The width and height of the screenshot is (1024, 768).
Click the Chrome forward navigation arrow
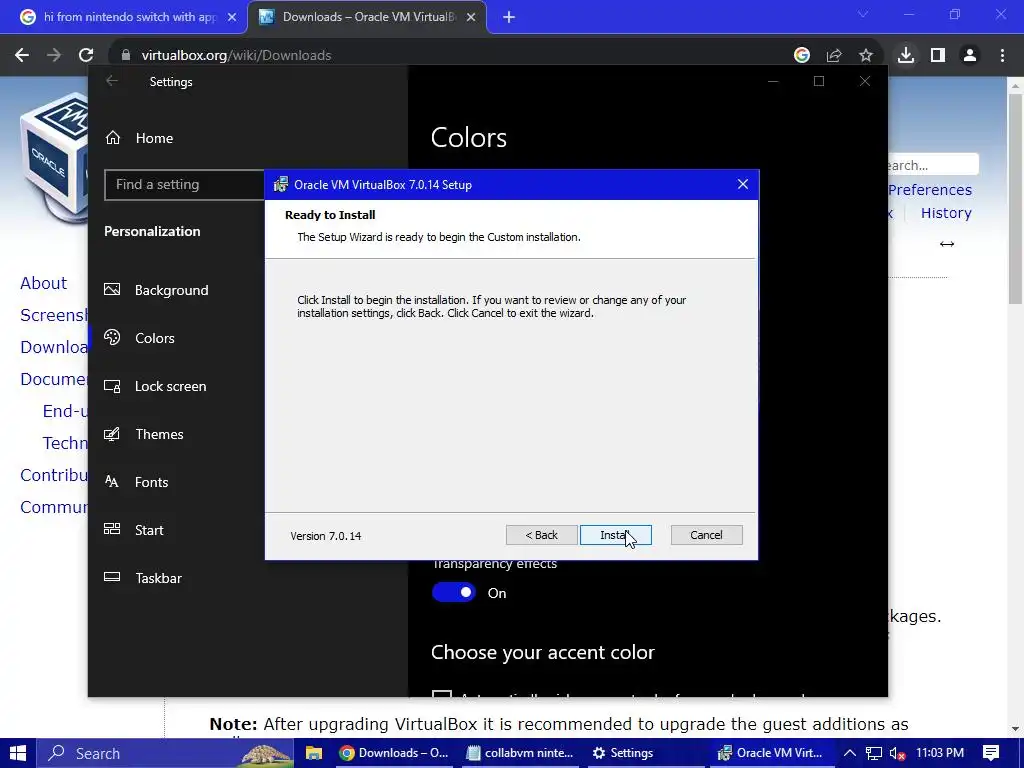tap(54, 56)
